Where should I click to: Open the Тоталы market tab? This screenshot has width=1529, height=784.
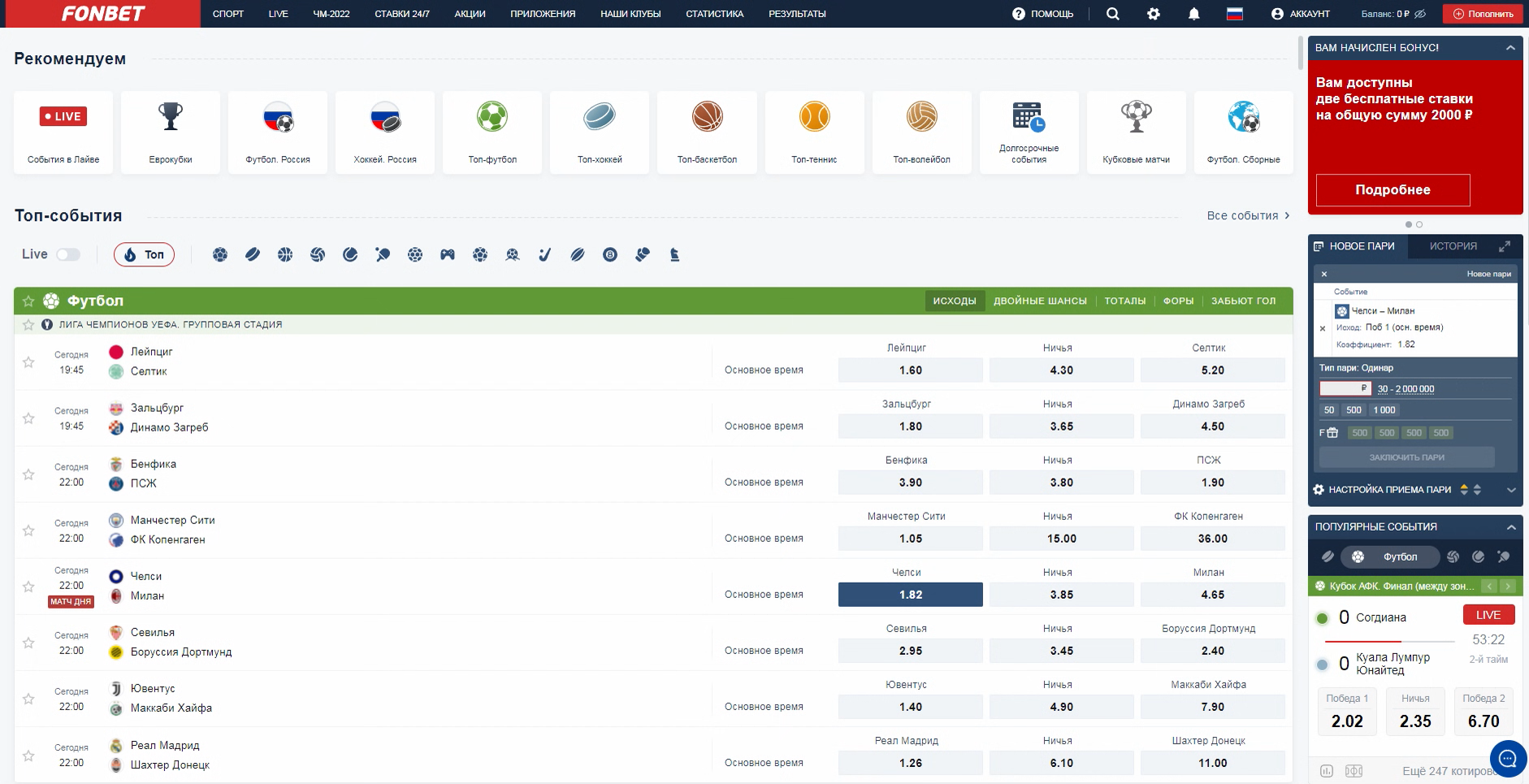1124,301
